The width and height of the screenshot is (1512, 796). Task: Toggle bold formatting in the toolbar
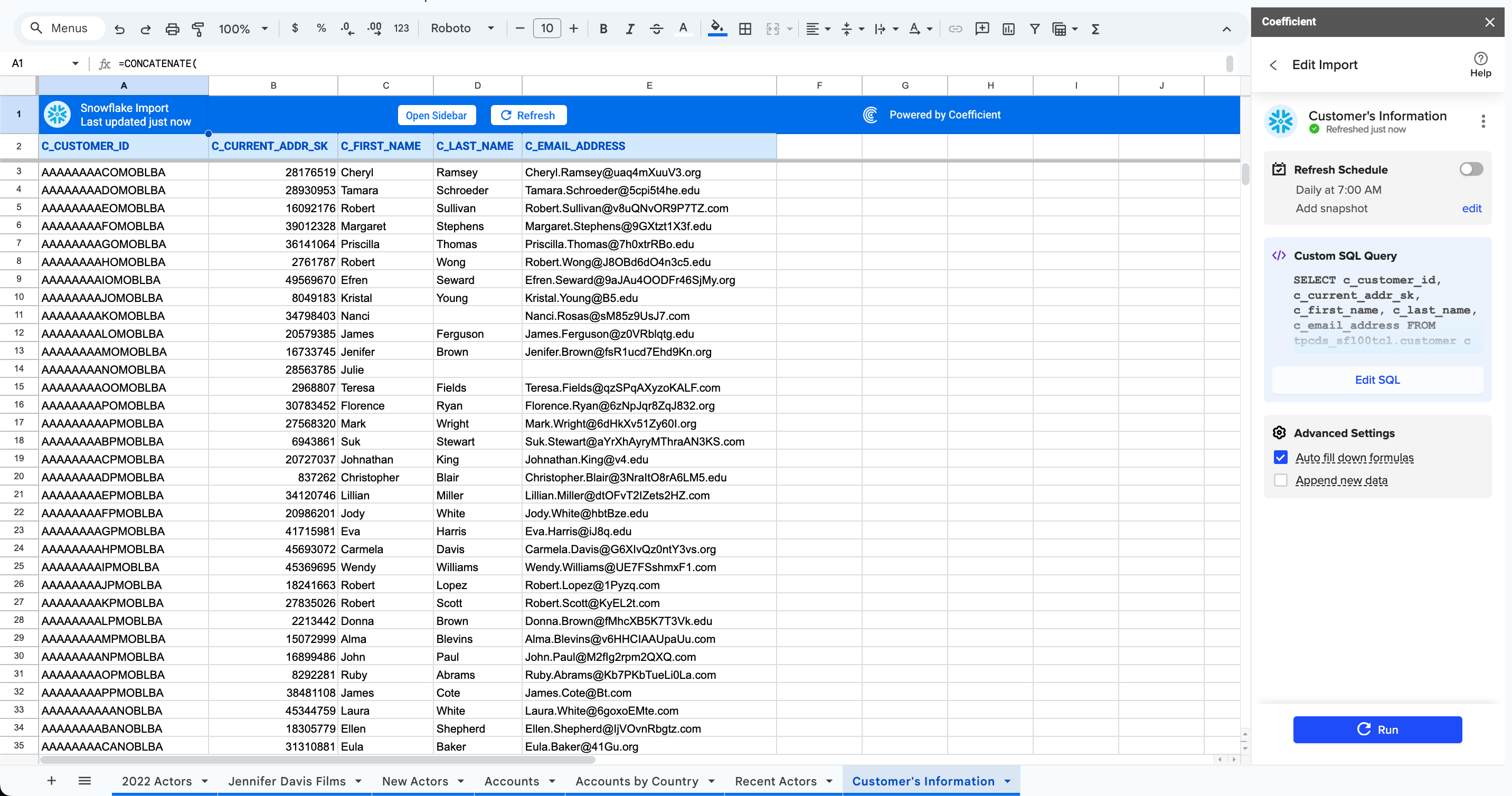603,28
